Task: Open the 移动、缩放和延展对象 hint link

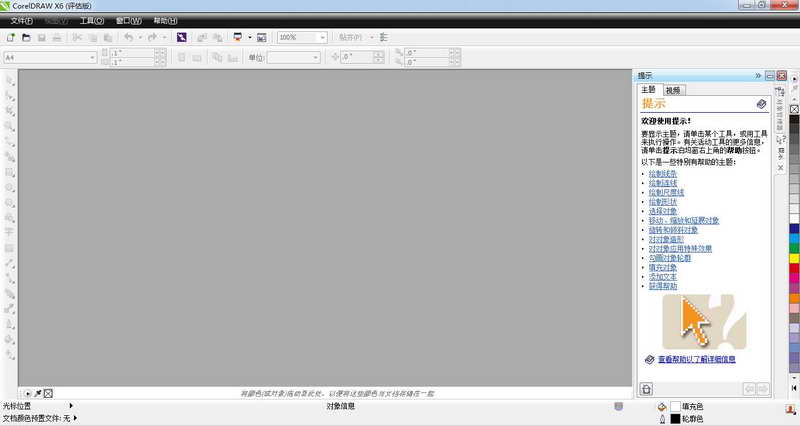Action: 684,220
